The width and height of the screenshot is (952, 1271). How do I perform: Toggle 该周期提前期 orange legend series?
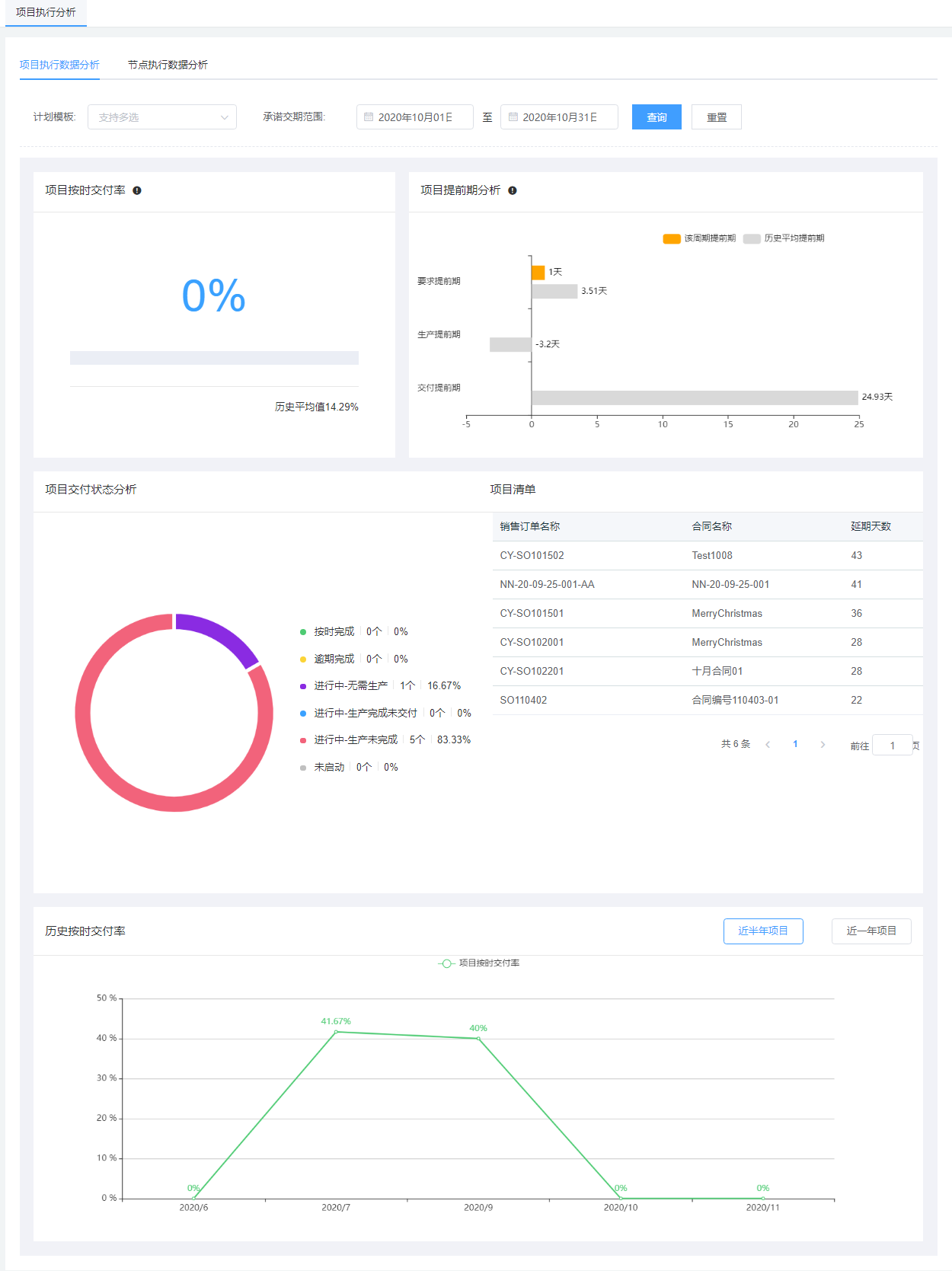pyautogui.click(x=671, y=238)
